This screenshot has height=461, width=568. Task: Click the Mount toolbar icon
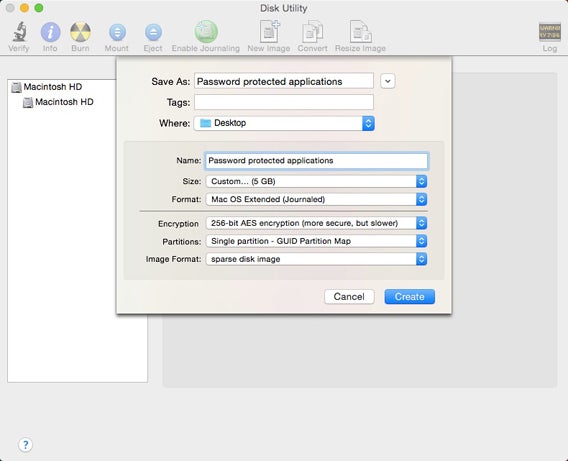point(117,32)
